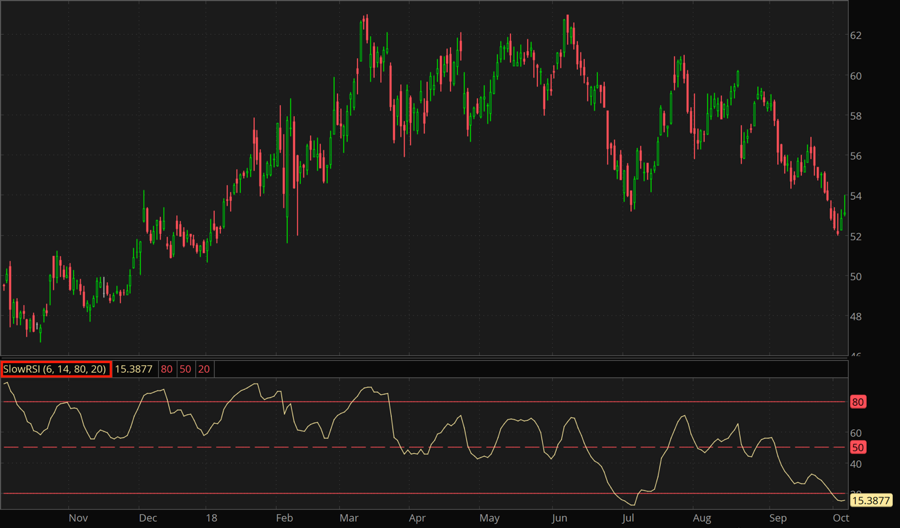This screenshot has width=900, height=528.
Task: Click the red 80 level marker on right axis
Action: (857, 402)
